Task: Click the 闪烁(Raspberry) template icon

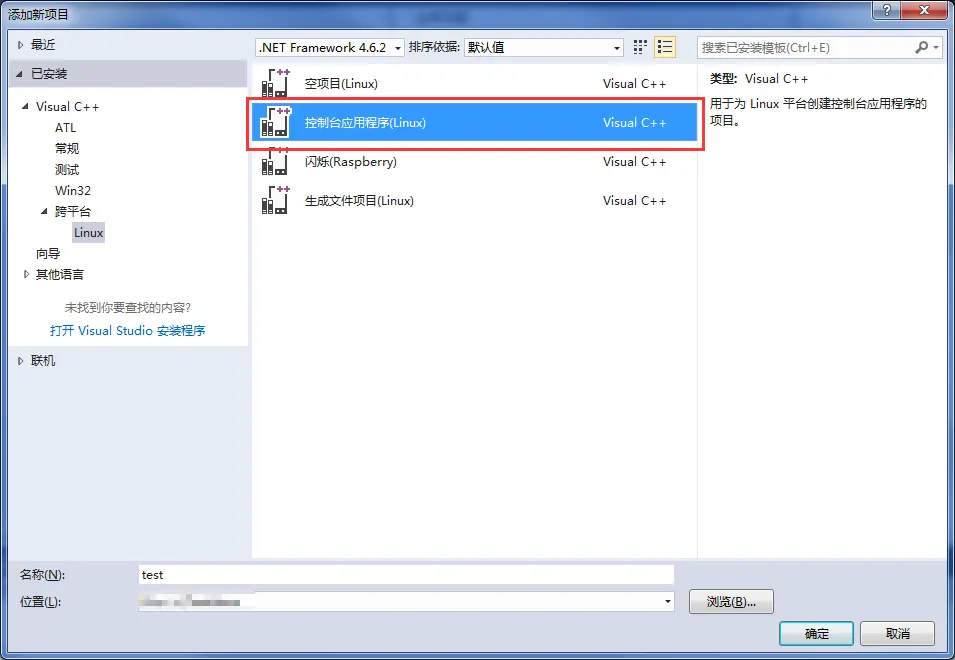Action: point(275,161)
